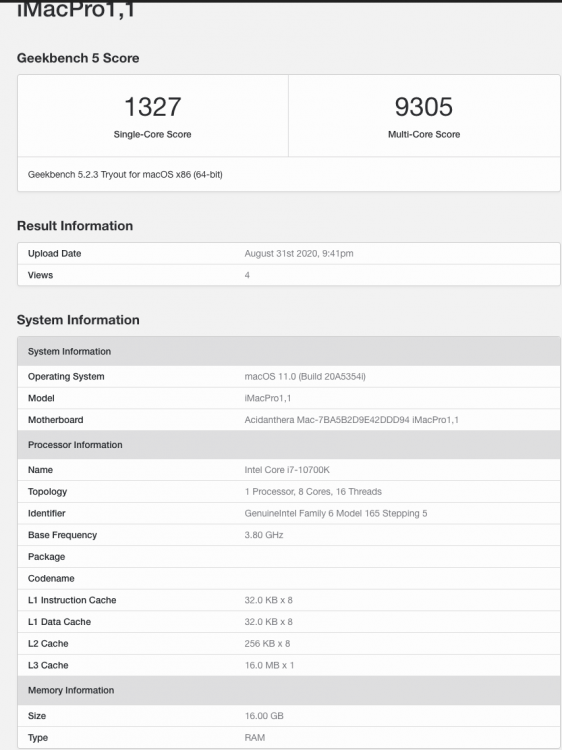Select the L1 Instruction Cache 32.0 KB x 8 value
Screen dimensions: 562x750
268,600
